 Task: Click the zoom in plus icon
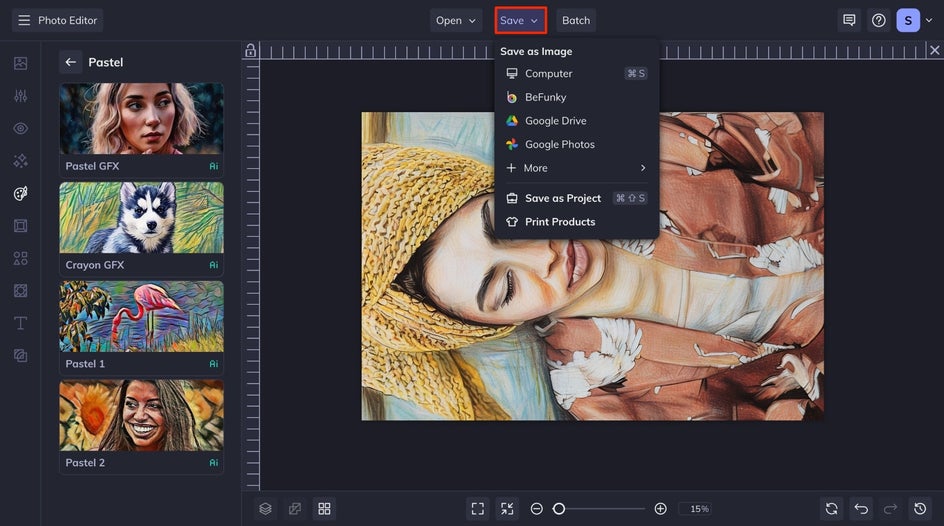(x=660, y=509)
